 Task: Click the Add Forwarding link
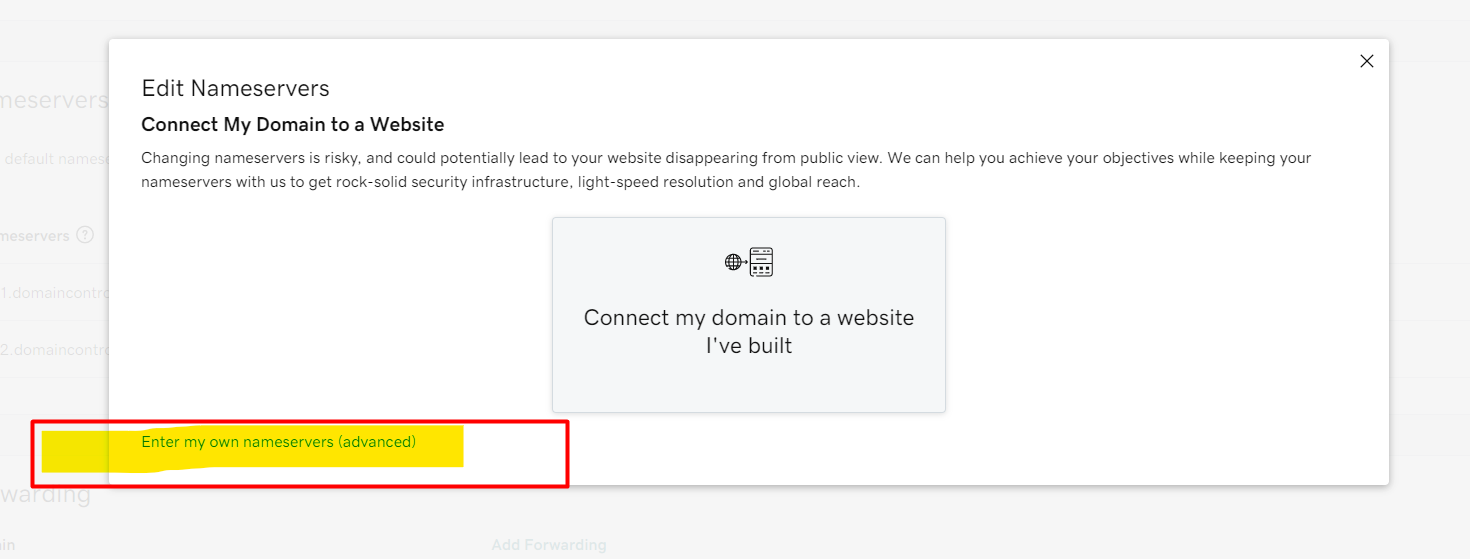tap(548, 545)
